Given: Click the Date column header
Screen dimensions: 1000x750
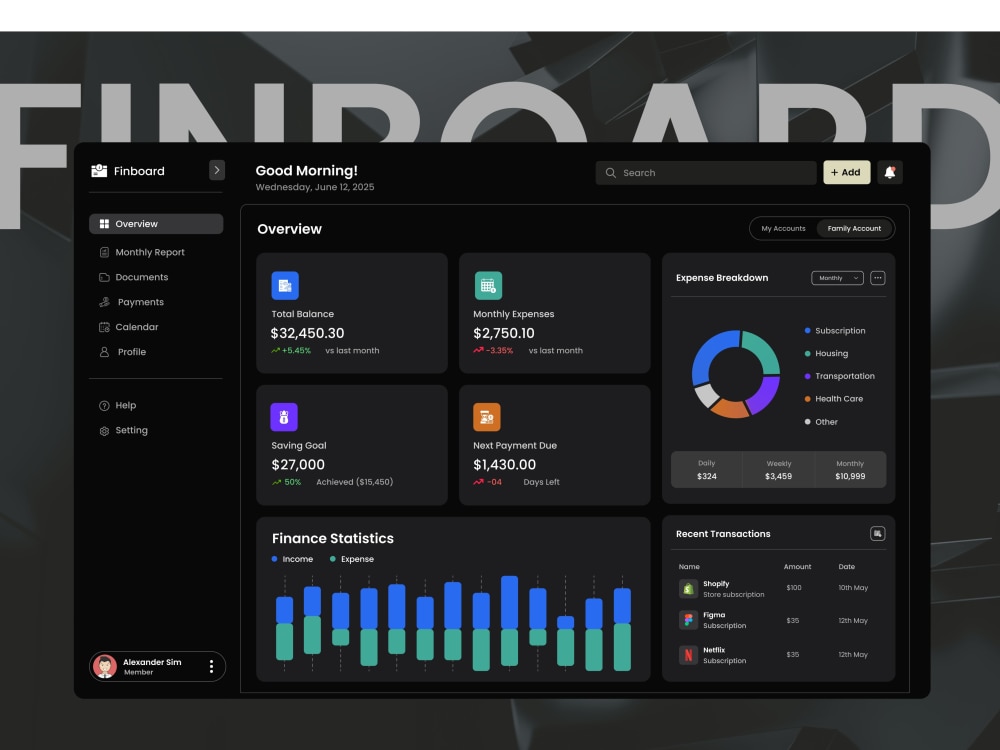Looking at the screenshot, I should click(846, 566).
